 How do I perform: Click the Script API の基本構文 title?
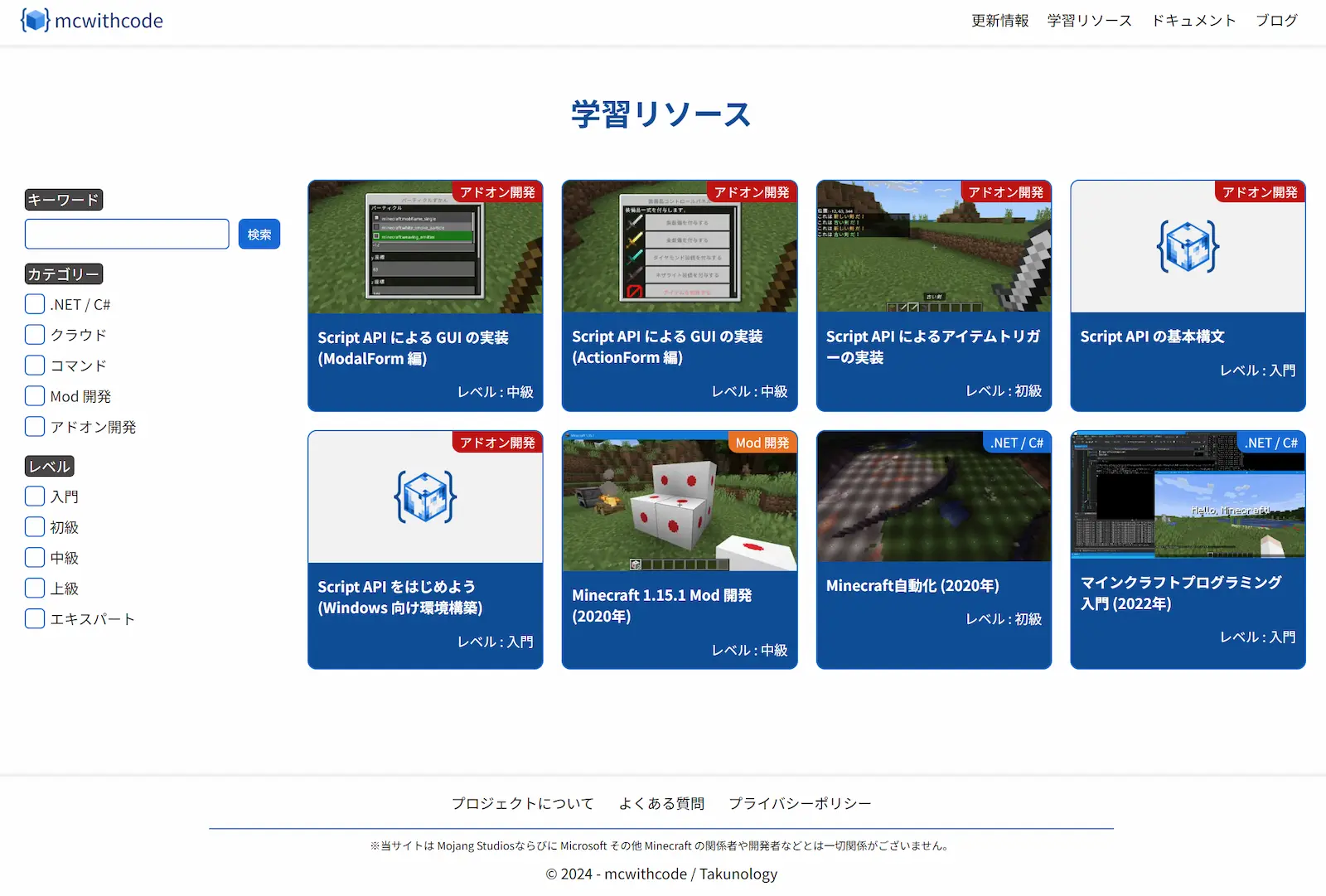[1152, 337]
